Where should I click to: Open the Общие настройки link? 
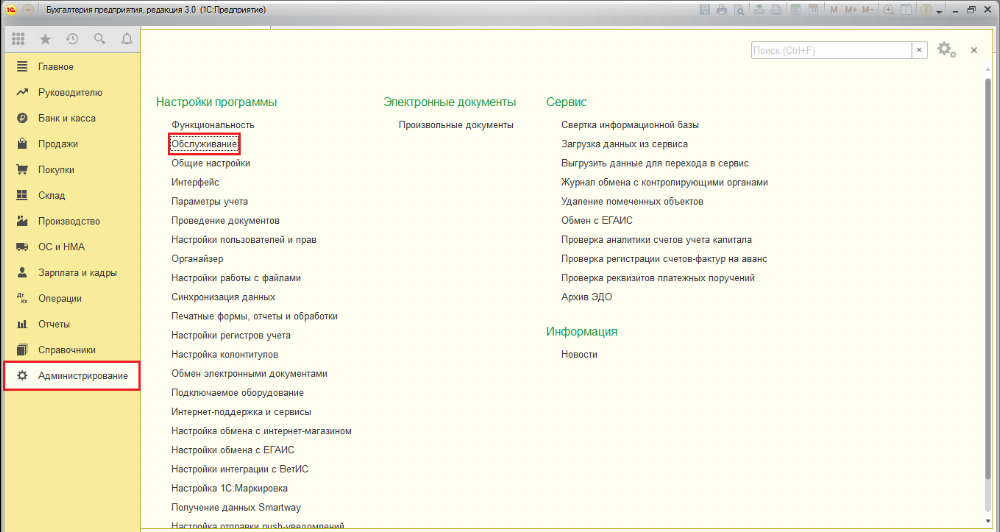tap(210, 163)
